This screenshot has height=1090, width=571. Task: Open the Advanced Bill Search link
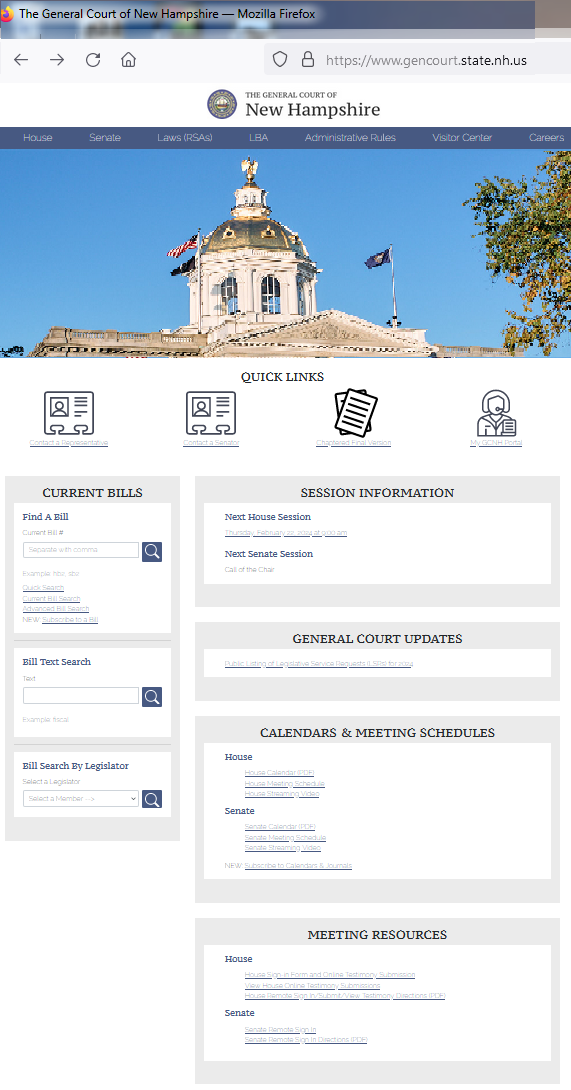click(x=56, y=609)
